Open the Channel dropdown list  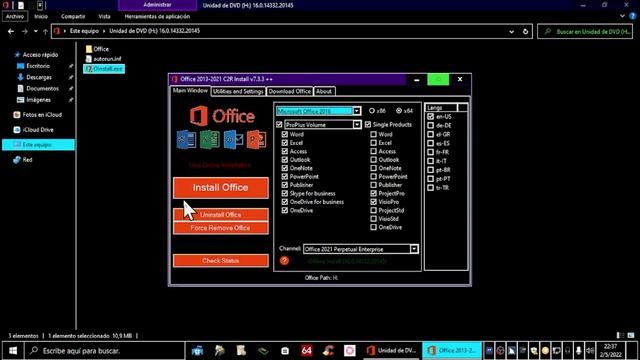pos(414,249)
